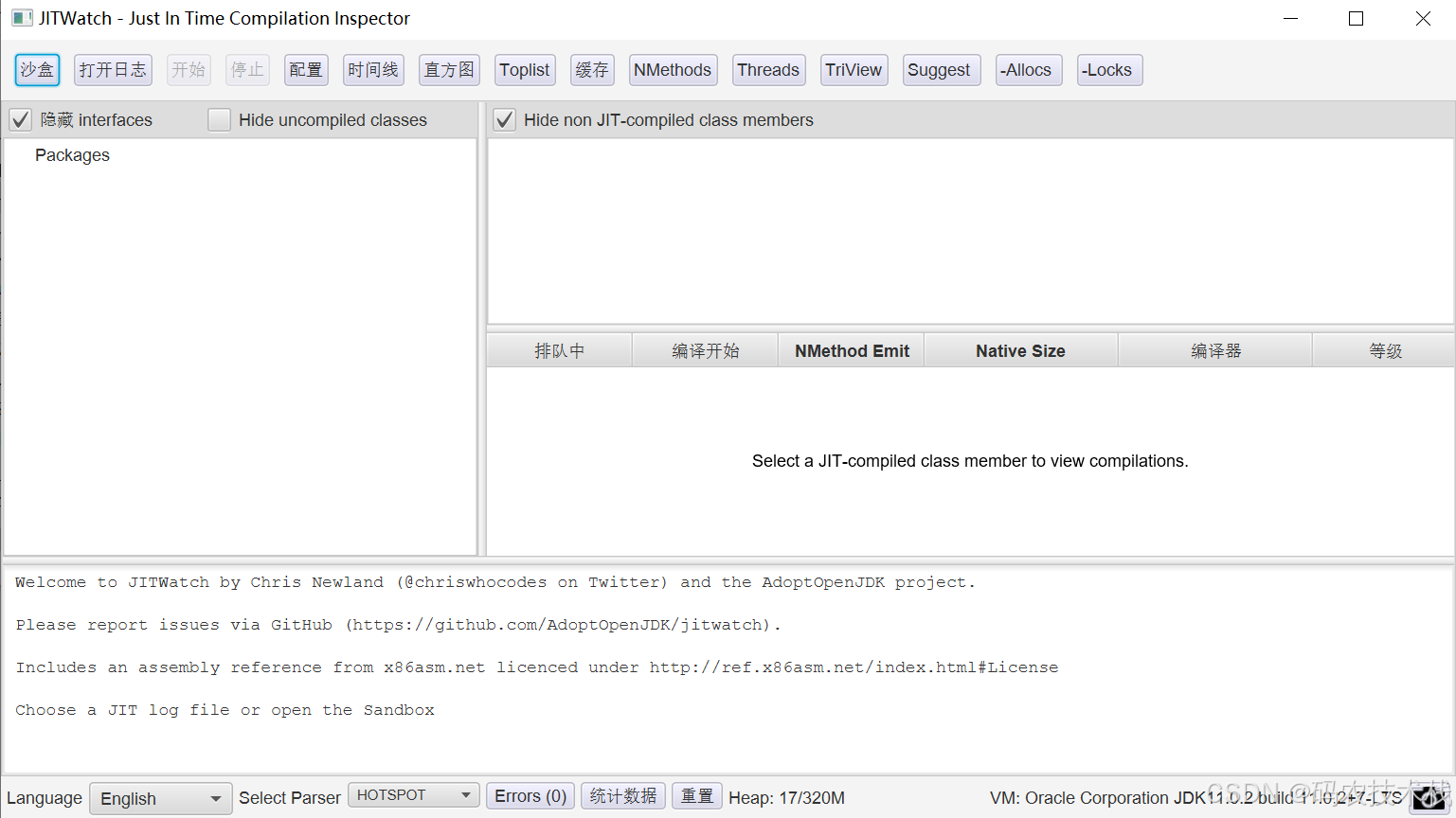The image size is (1456, 818).
Task: Maximize the JITWatch window
Action: click(x=1356, y=19)
